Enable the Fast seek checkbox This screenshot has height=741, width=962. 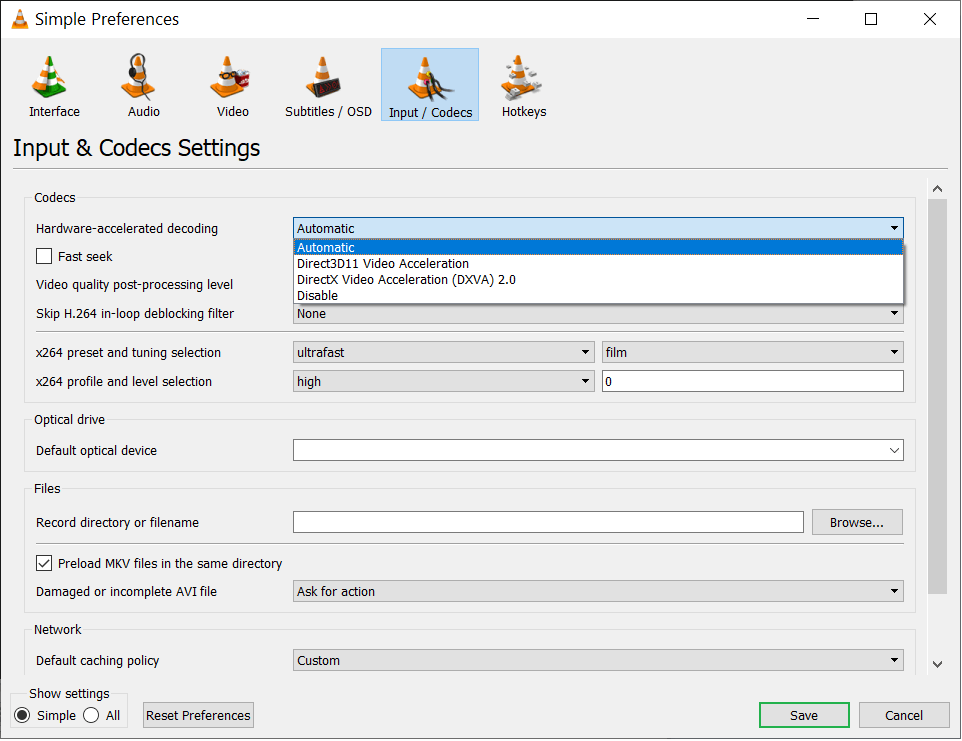click(x=44, y=256)
